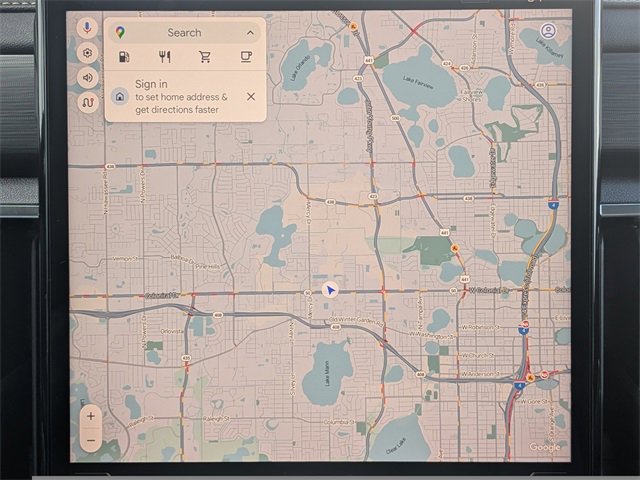The width and height of the screenshot is (640, 480).
Task: Search for grocery stores via cart icon
Action: (205, 57)
